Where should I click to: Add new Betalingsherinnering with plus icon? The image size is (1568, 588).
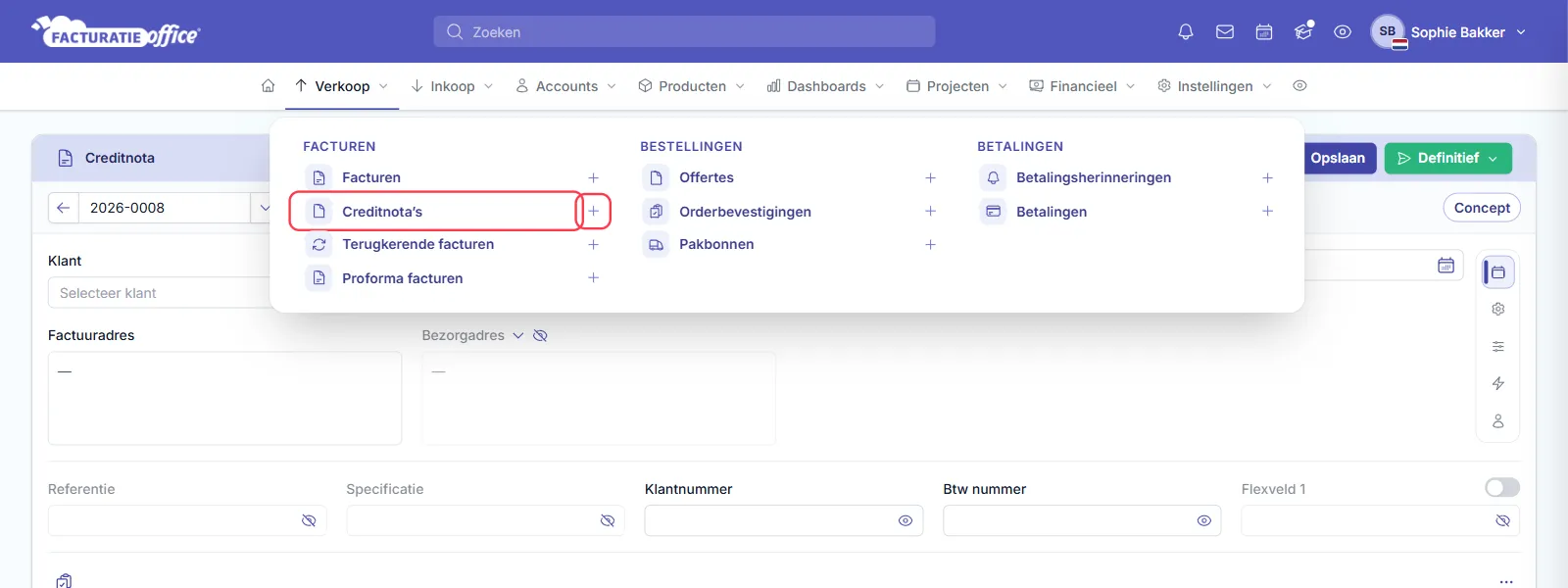tap(1267, 177)
